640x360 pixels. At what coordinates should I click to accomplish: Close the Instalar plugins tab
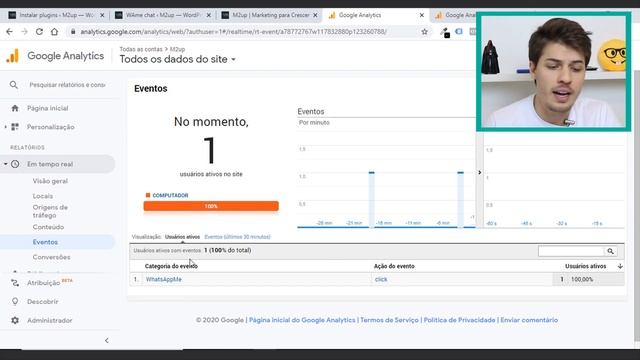(102, 15)
